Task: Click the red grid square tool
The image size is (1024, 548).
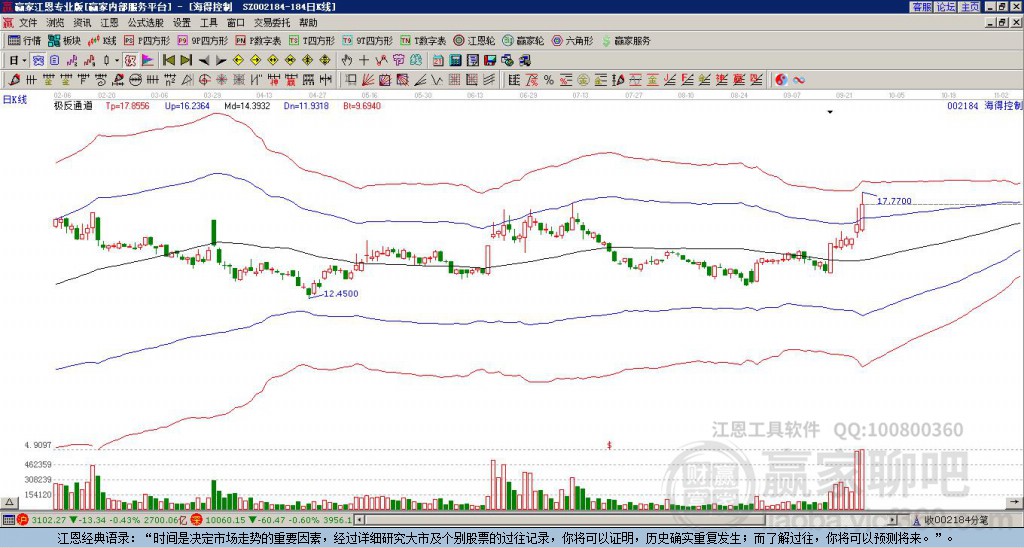Action: tap(453, 80)
